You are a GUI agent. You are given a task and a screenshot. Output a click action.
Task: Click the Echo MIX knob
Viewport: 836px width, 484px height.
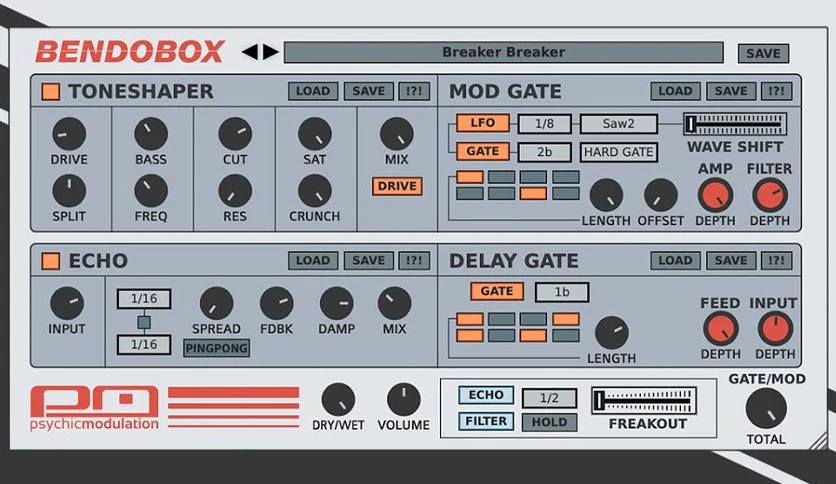394,304
